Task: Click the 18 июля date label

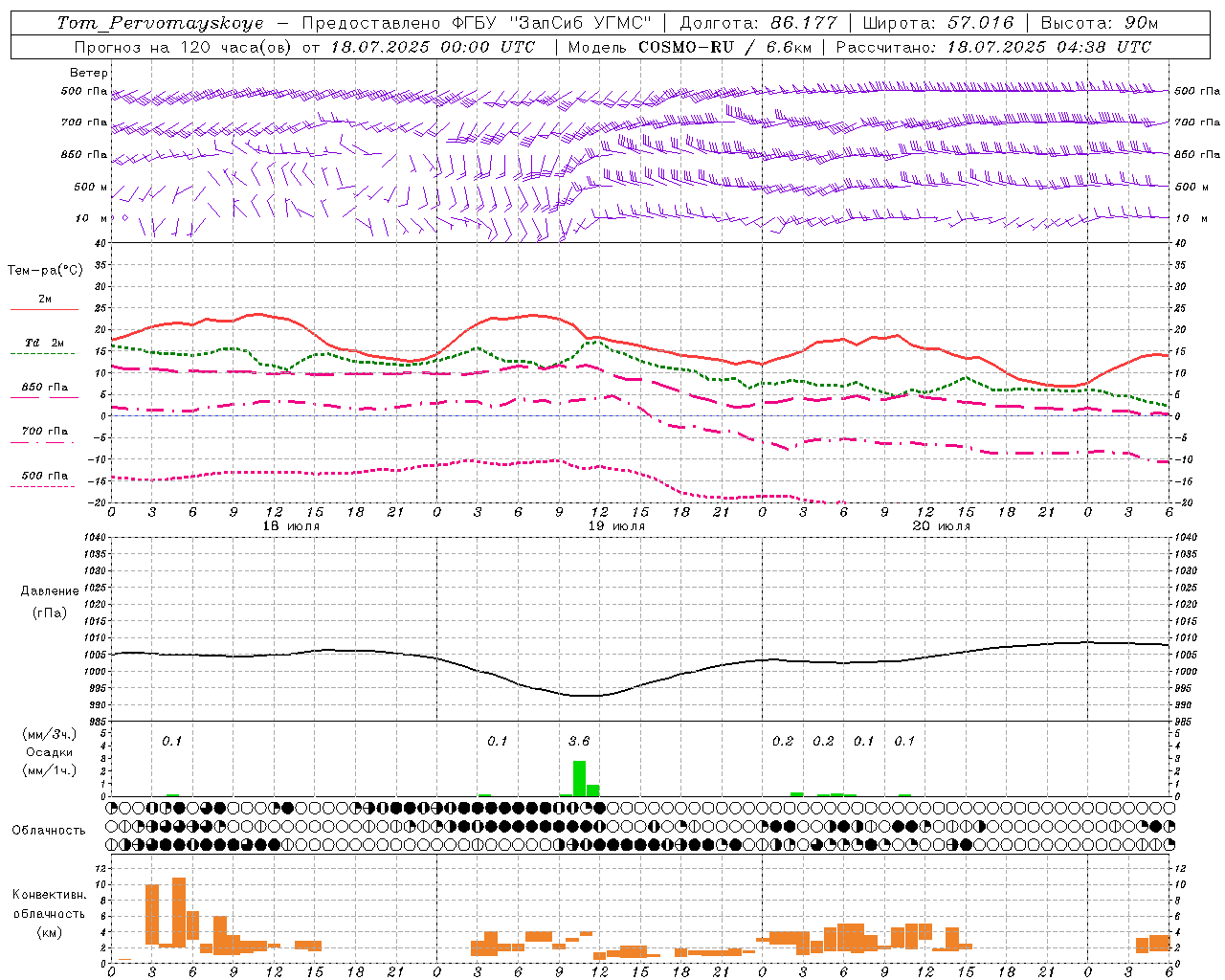Action: pos(291,526)
